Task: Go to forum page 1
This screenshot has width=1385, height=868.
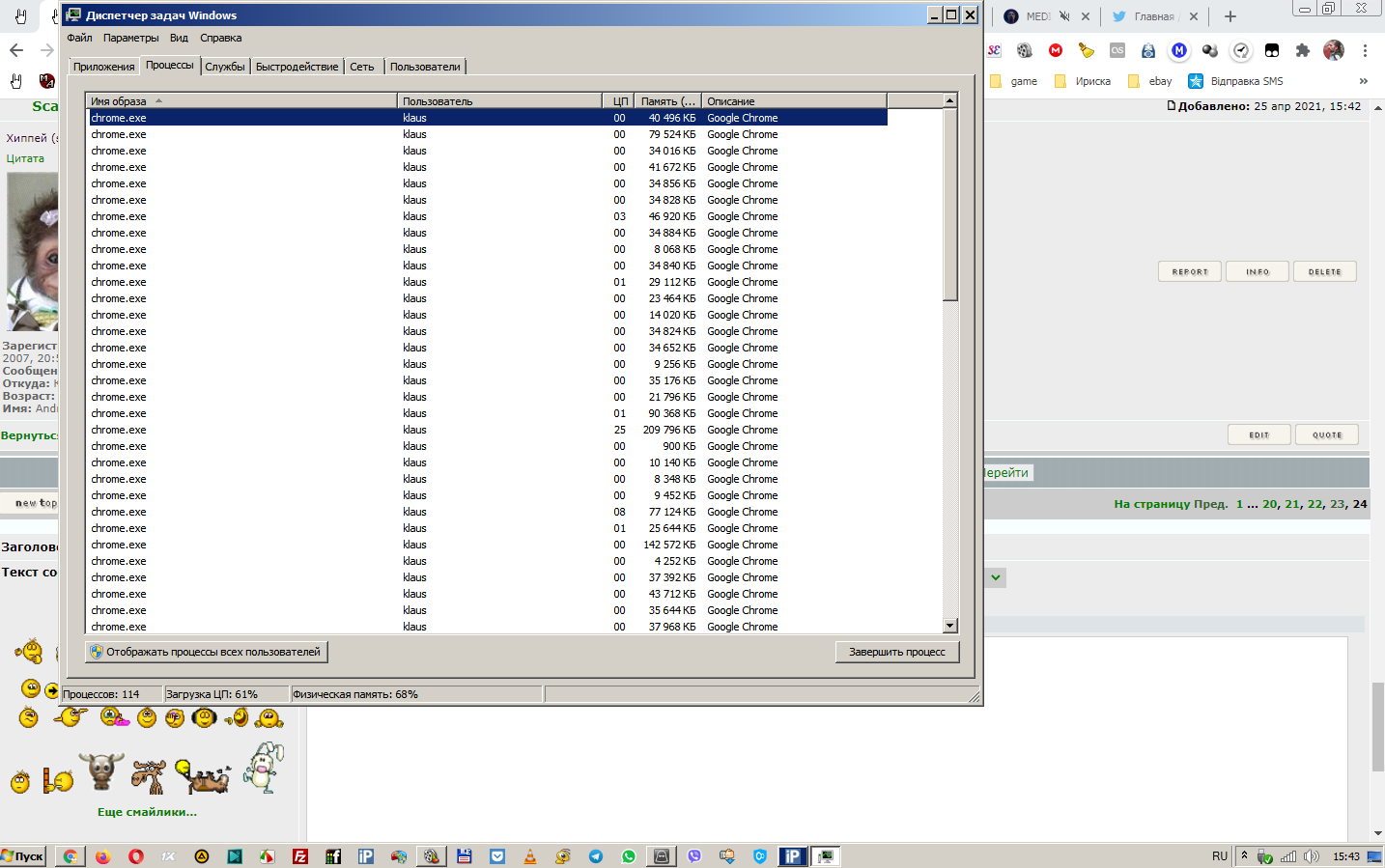Action: click(1240, 503)
